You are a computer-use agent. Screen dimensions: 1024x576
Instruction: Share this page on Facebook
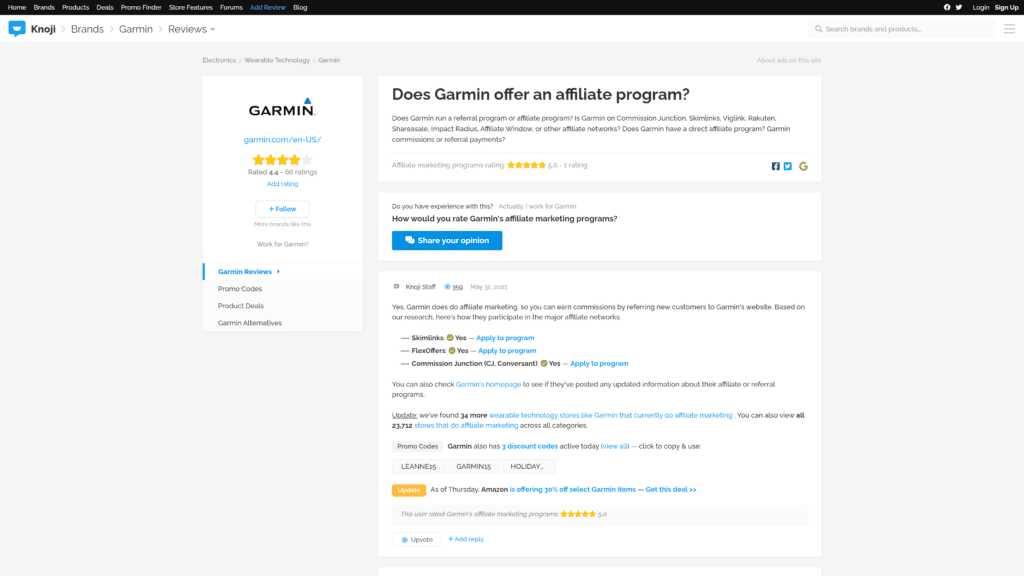(776, 166)
